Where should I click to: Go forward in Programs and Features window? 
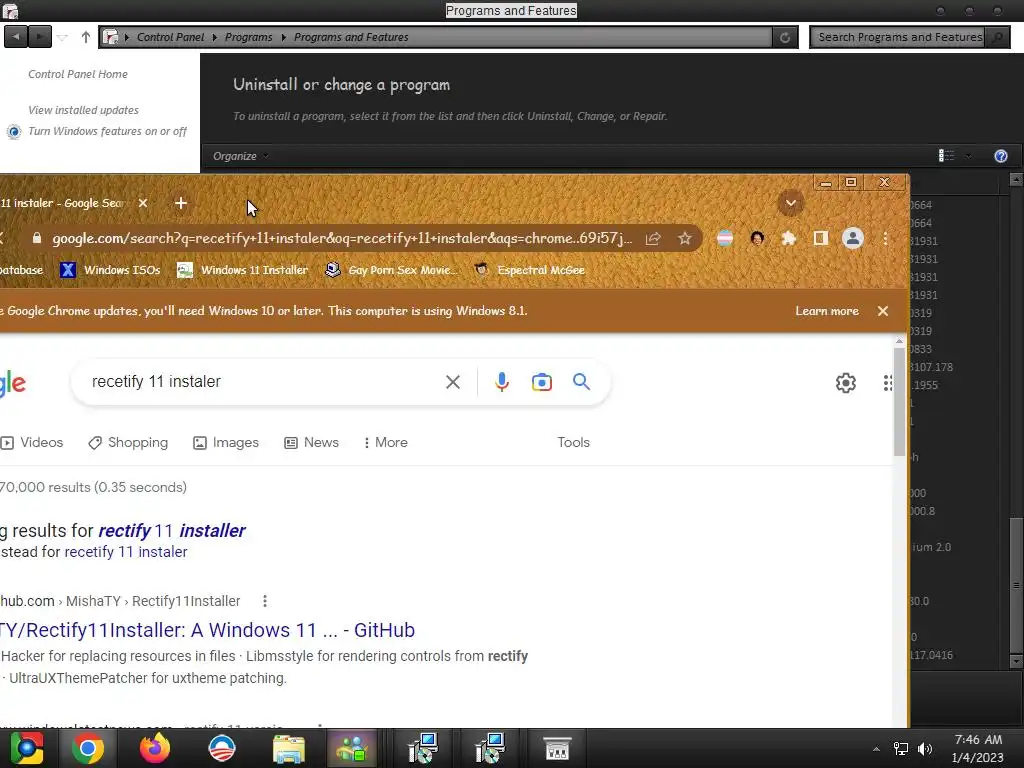[39, 37]
